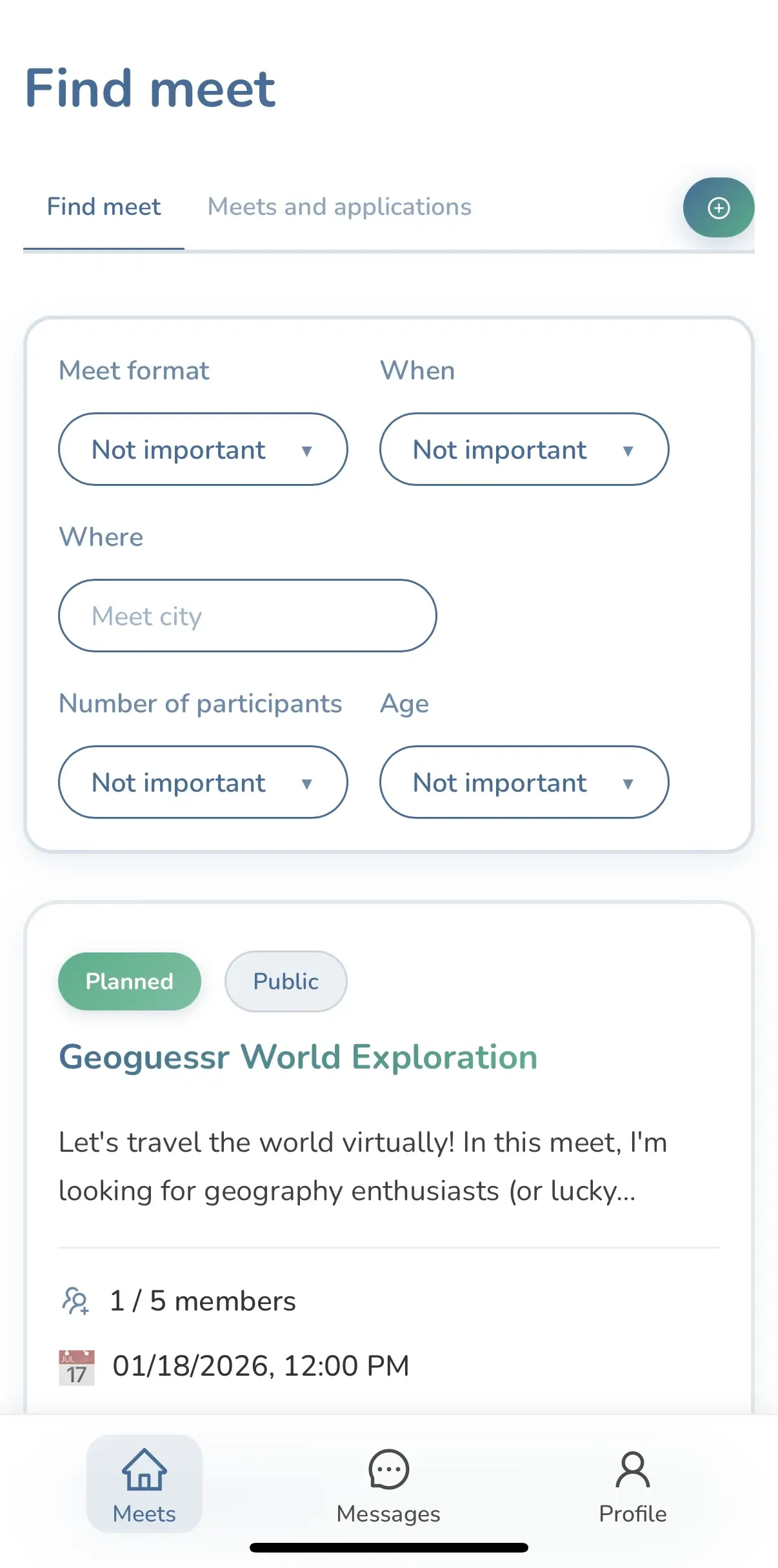The image size is (778, 1568).
Task: Tap the 1 / 5 members counter
Action: point(202,1301)
